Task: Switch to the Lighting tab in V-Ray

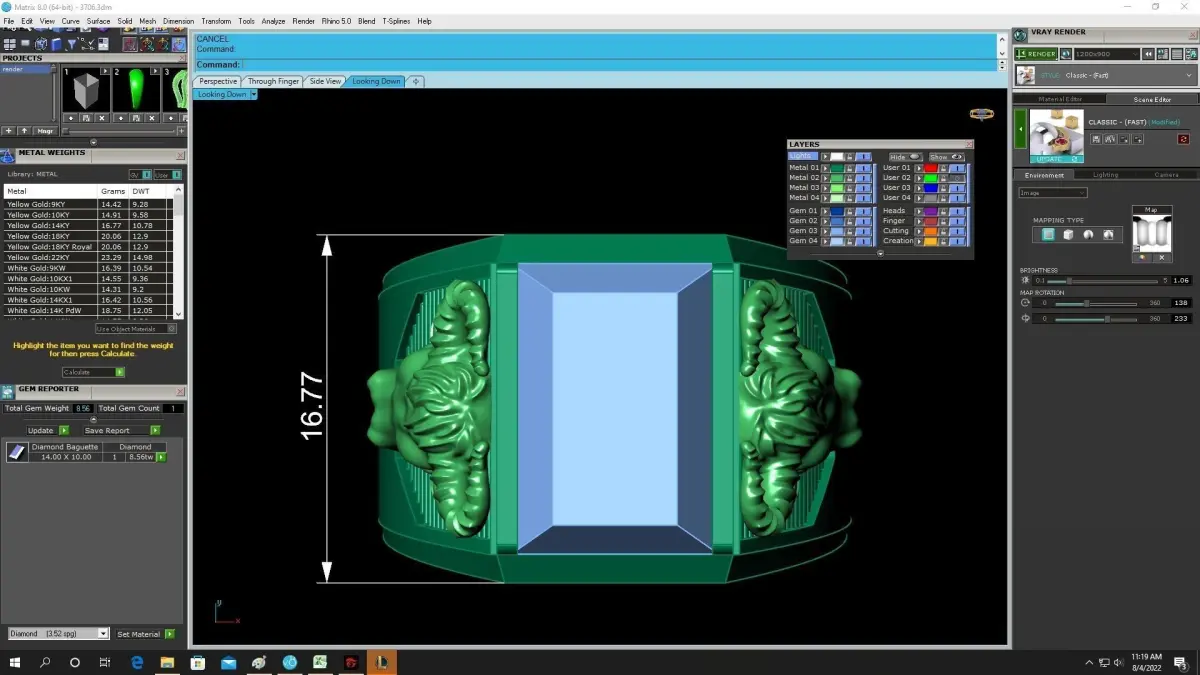Action: pos(1105,175)
